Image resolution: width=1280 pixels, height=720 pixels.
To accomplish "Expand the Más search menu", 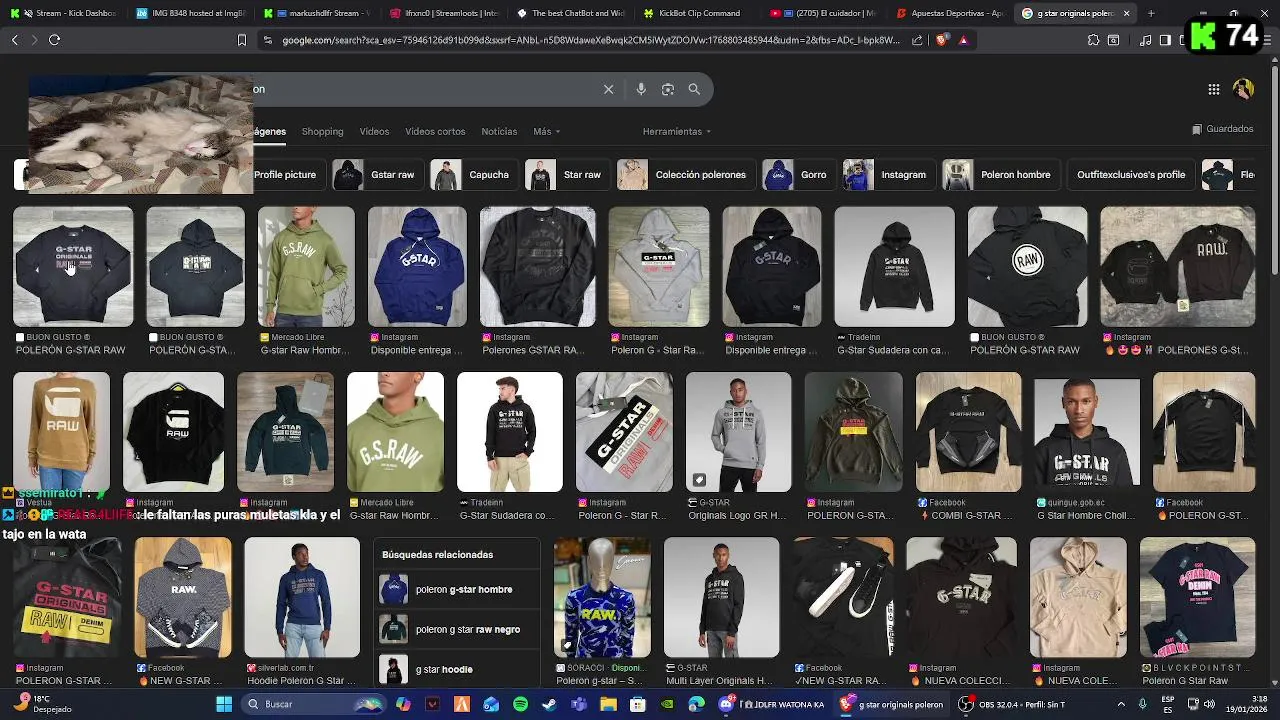I will point(546,131).
